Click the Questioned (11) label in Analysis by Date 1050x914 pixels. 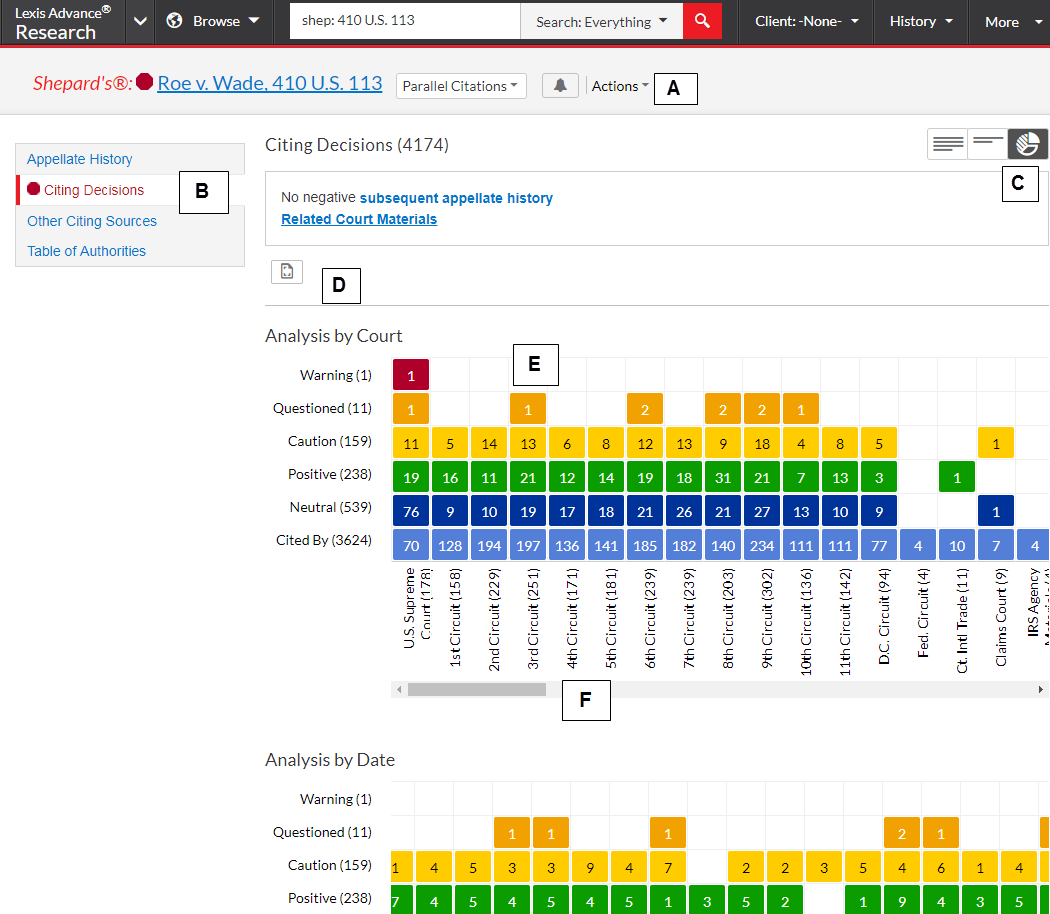click(x=322, y=832)
